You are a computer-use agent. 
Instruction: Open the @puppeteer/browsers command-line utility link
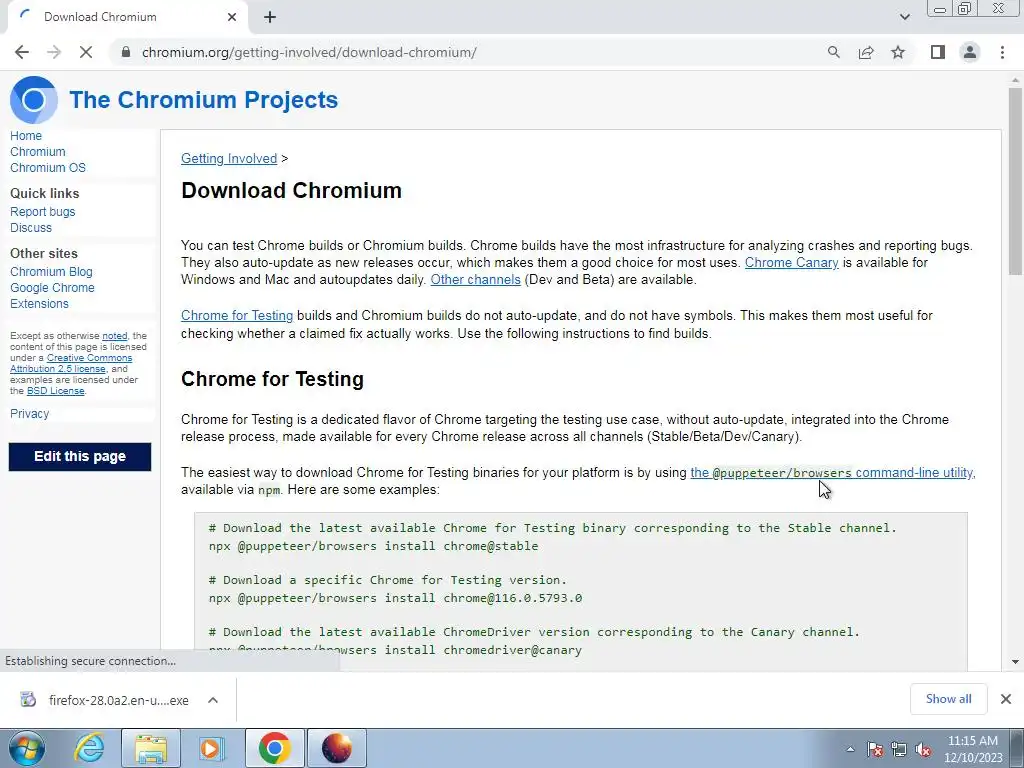(x=833, y=473)
